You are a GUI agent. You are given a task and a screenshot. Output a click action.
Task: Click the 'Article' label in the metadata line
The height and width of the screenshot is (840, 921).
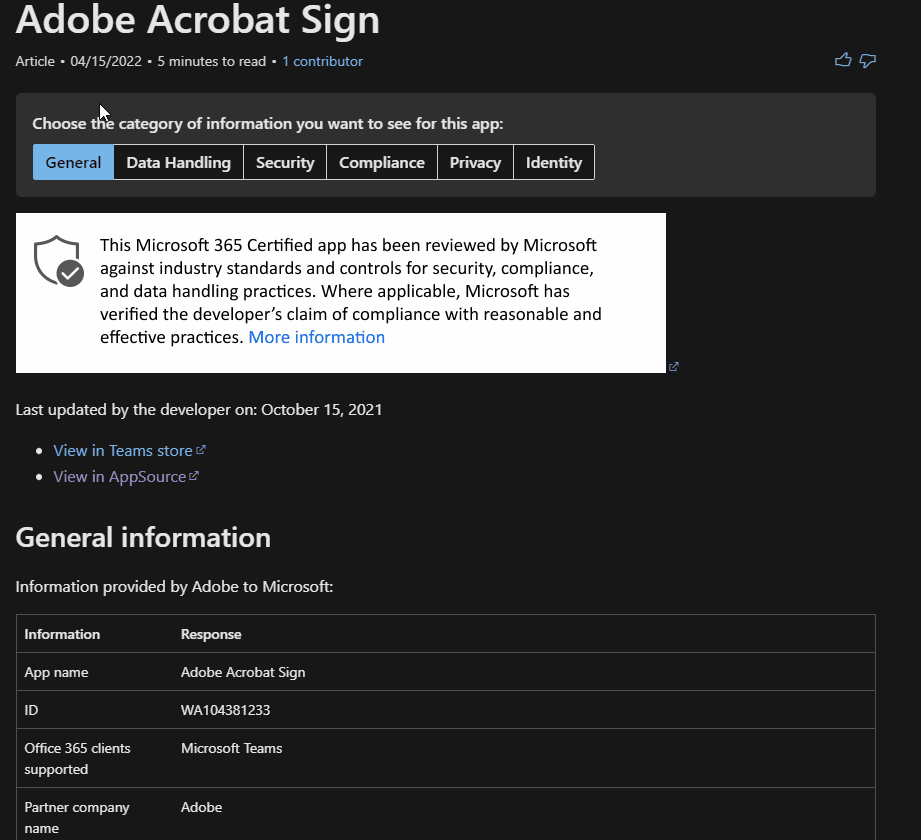(35, 61)
